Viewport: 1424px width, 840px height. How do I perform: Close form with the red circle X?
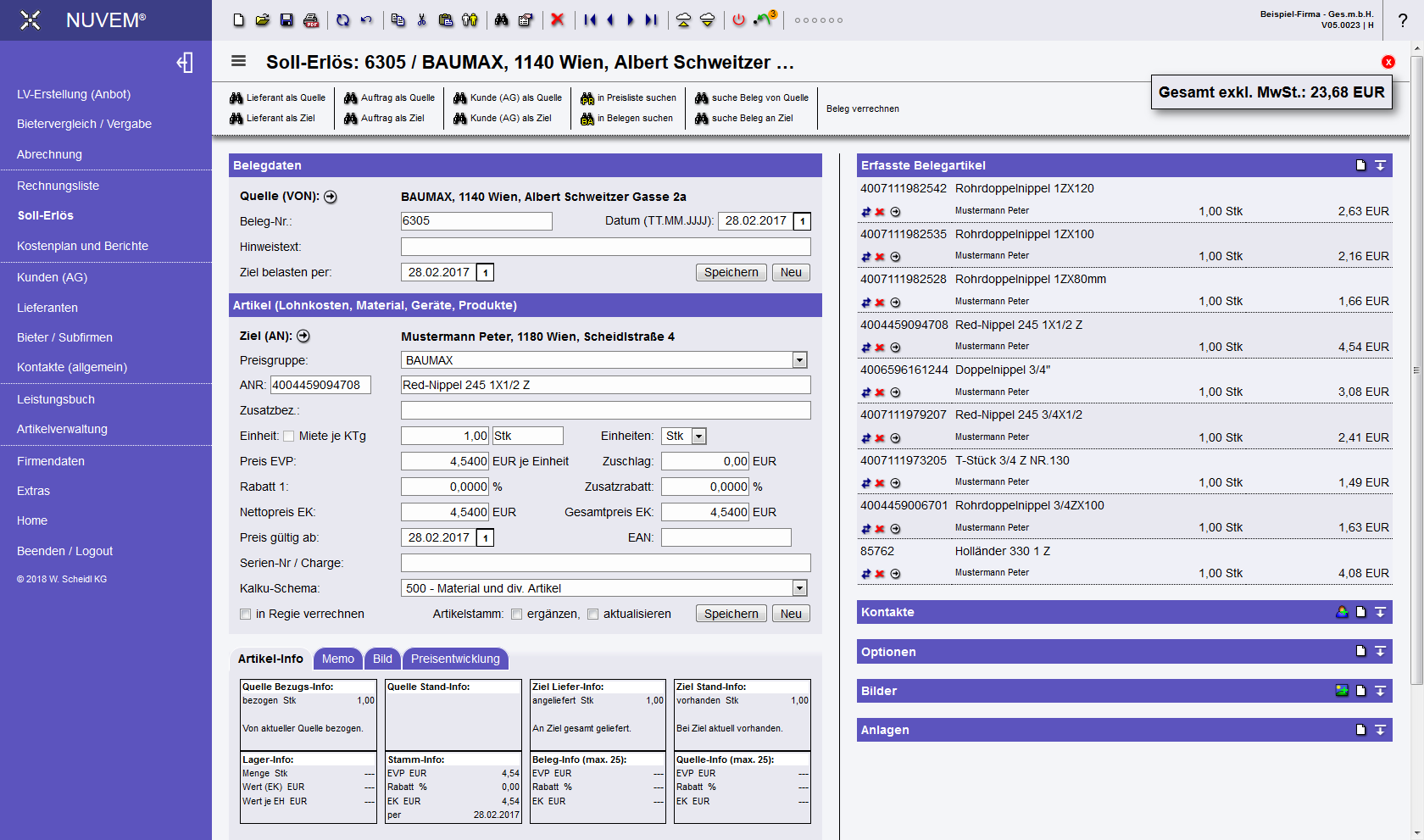pyautogui.click(x=1388, y=62)
